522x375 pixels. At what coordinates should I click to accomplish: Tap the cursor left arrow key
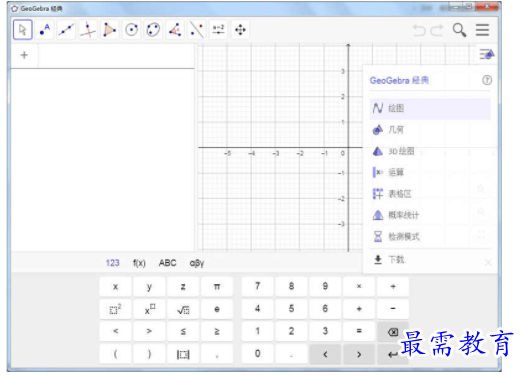325,354
